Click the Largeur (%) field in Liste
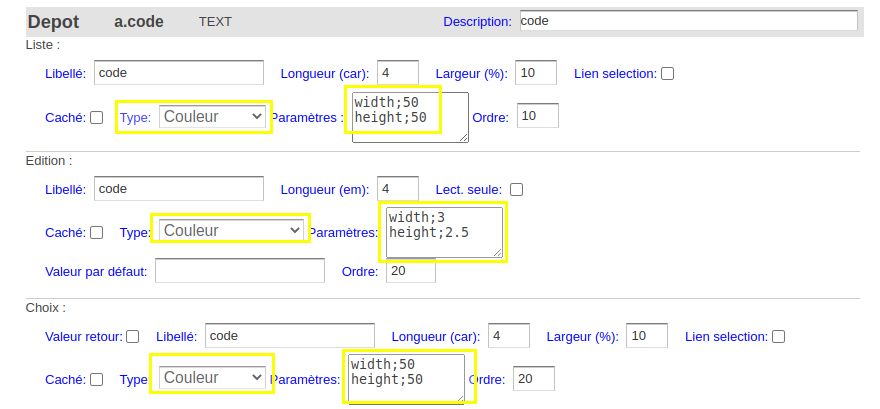Screen dimensions: 880x409 (536, 72)
